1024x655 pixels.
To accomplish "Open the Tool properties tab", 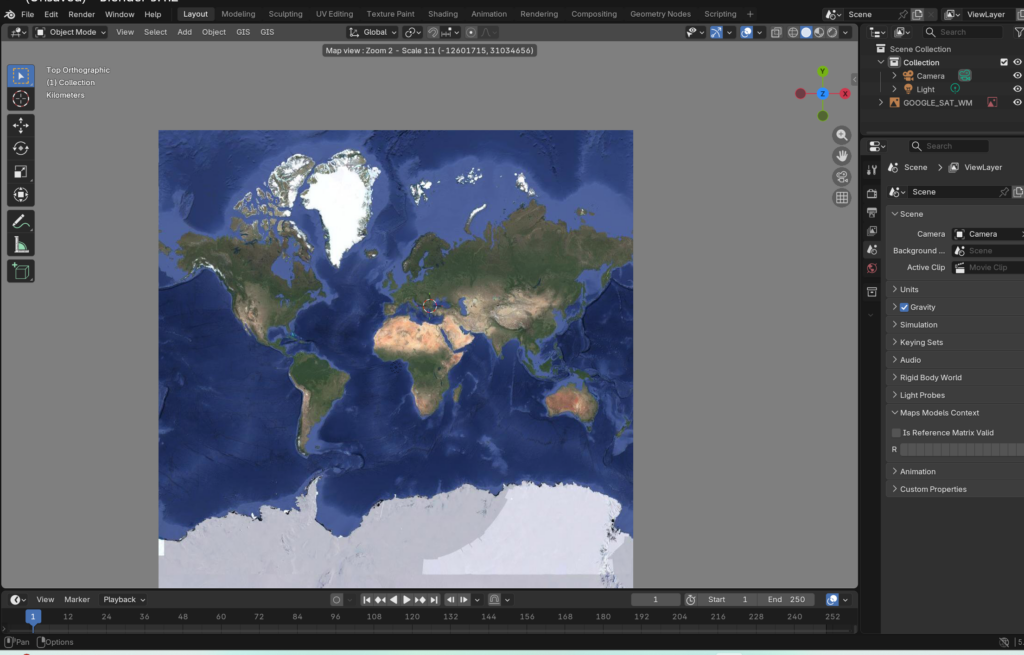I will point(872,170).
